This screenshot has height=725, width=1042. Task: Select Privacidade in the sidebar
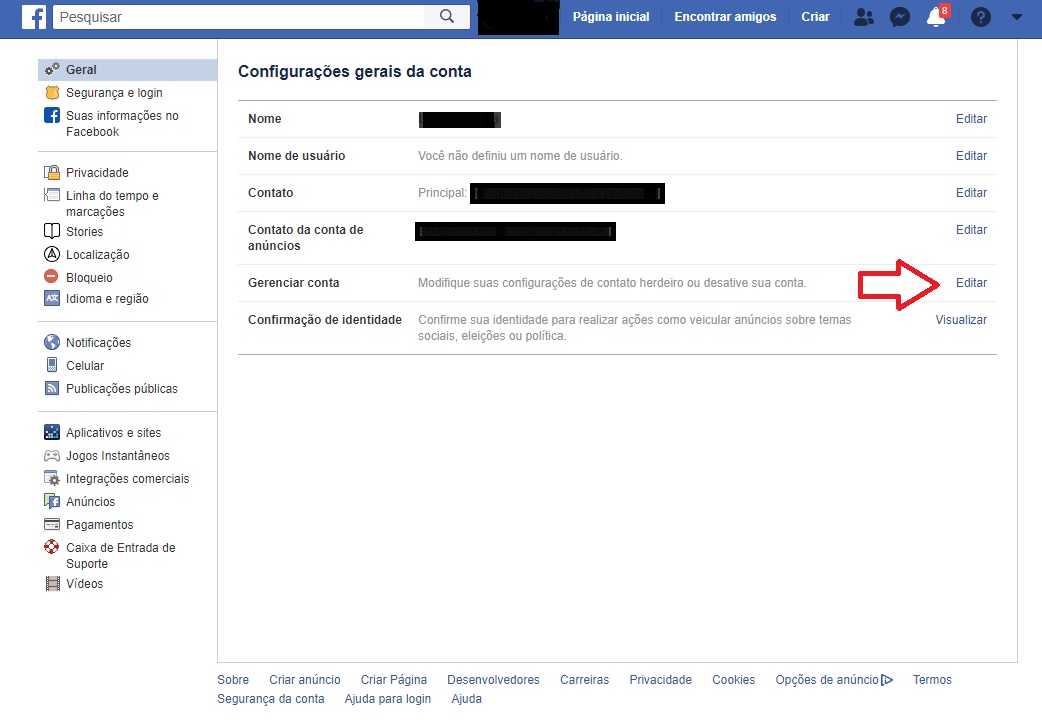point(97,173)
